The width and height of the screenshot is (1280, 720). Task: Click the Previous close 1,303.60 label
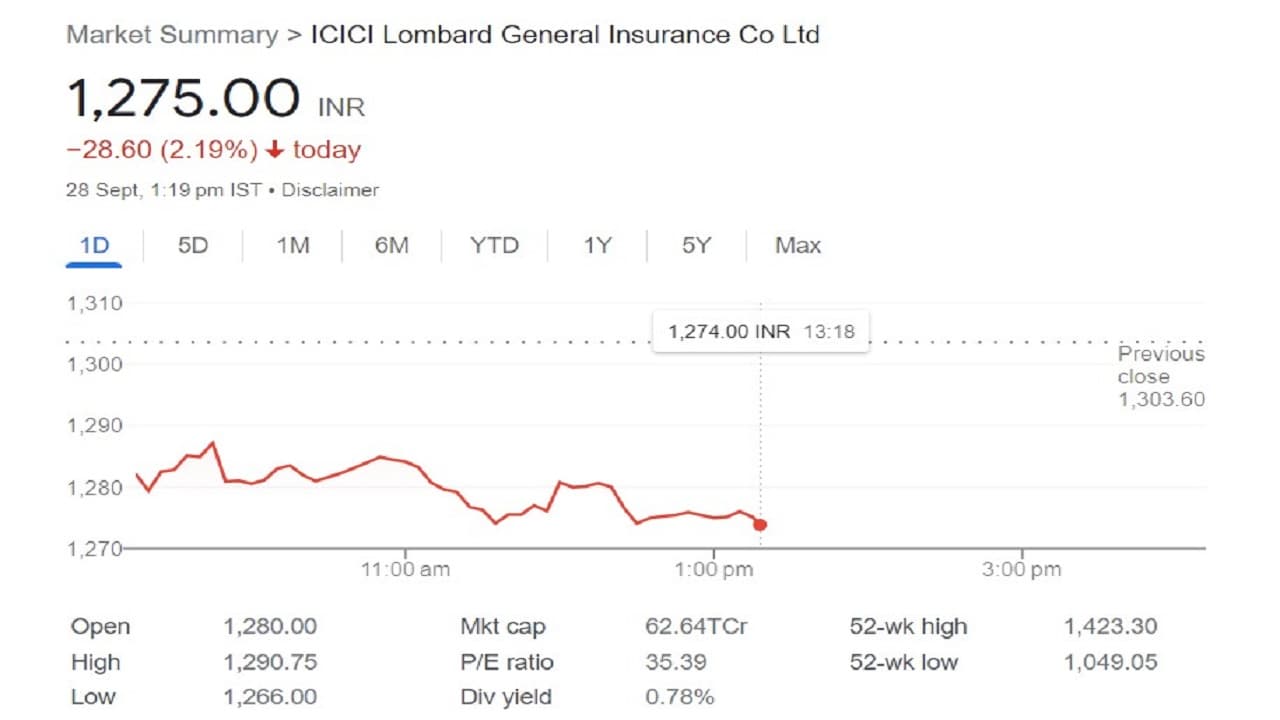click(1160, 377)
